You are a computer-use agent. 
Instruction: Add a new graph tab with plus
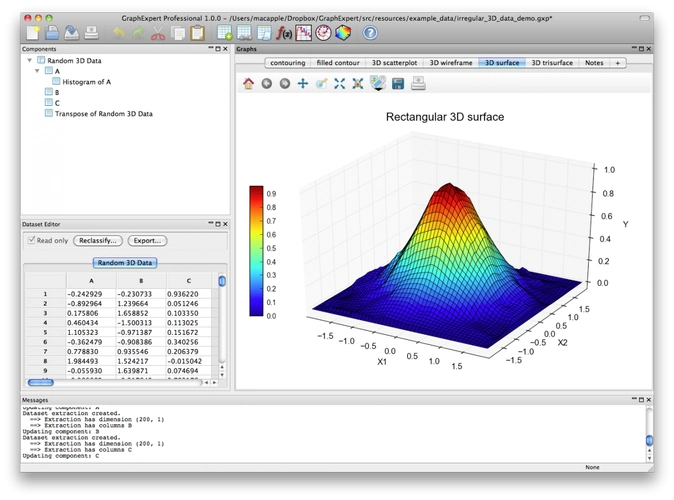tap(617, 62)
